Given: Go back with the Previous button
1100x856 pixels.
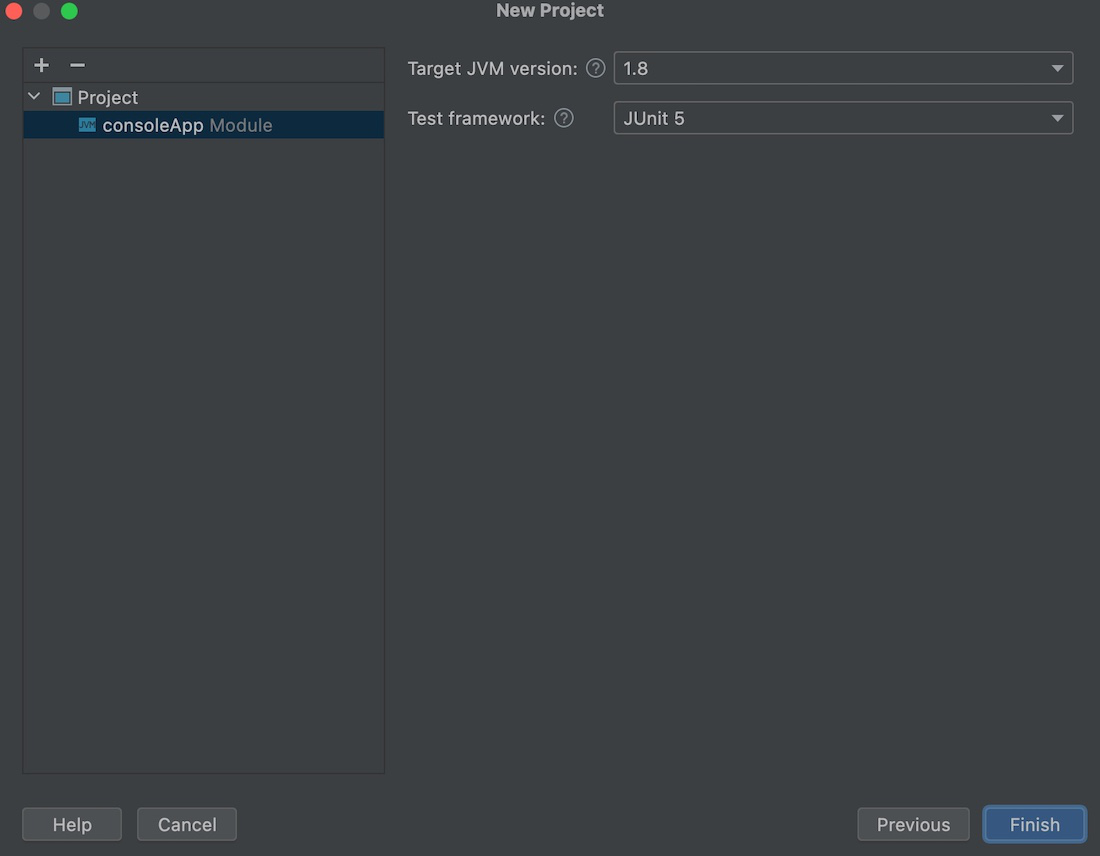Looking at the screenshot, I should coord(913,824).
